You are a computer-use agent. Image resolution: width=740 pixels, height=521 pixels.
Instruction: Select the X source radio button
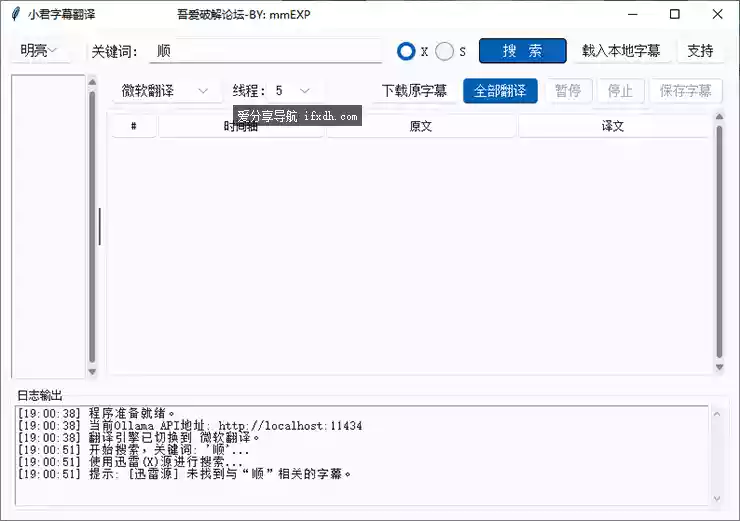click(x=406, y=51)
